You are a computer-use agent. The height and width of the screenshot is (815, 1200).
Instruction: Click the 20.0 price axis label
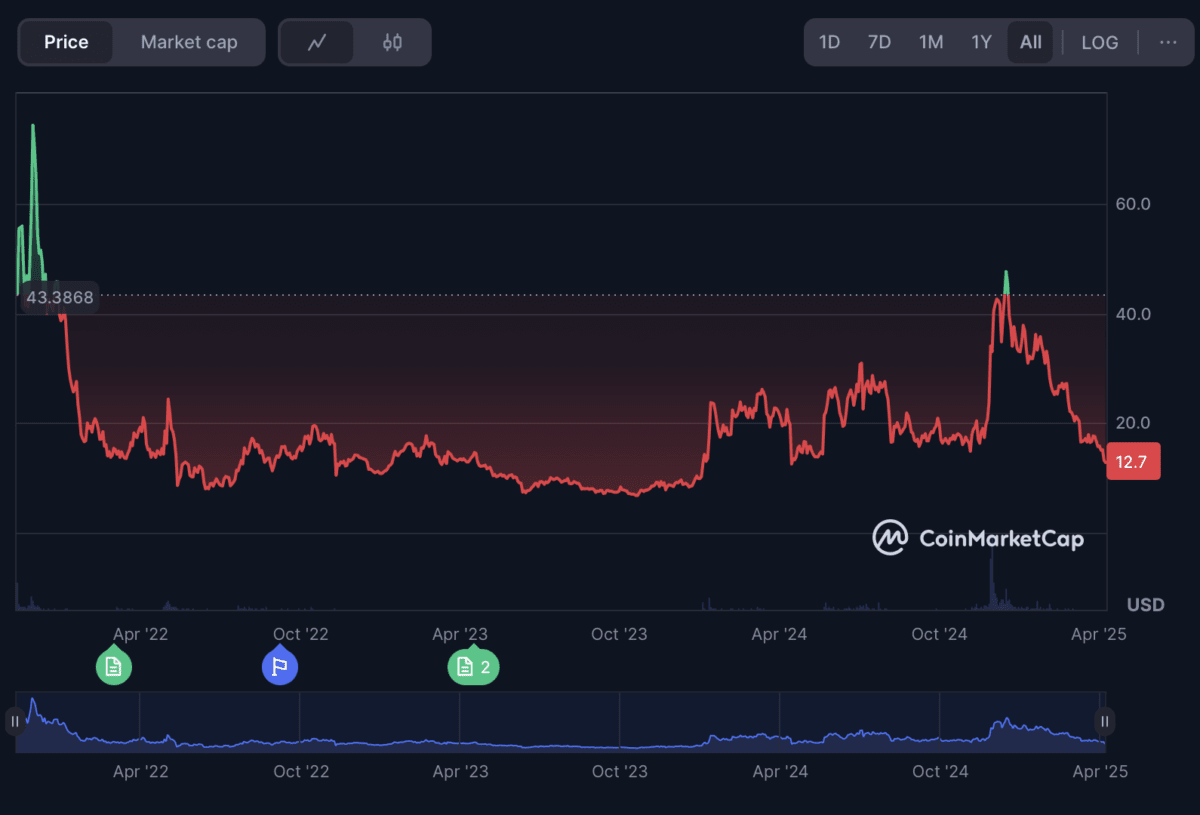tap(1133, 423)
